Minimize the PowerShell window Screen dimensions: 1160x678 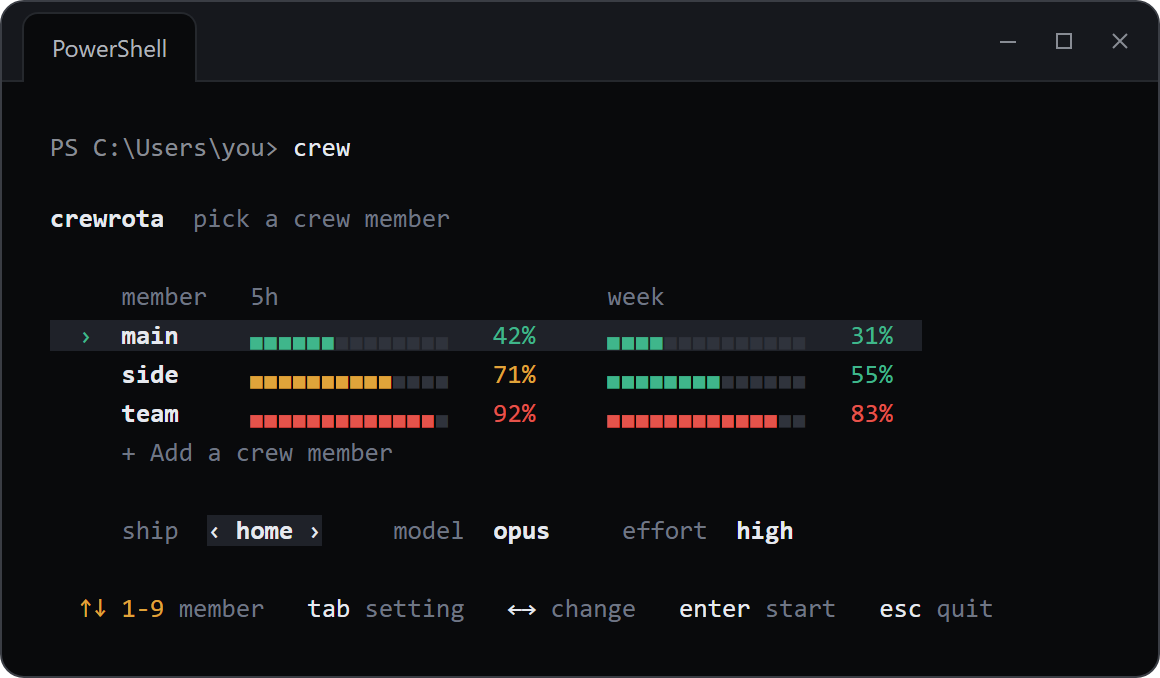1008,41
